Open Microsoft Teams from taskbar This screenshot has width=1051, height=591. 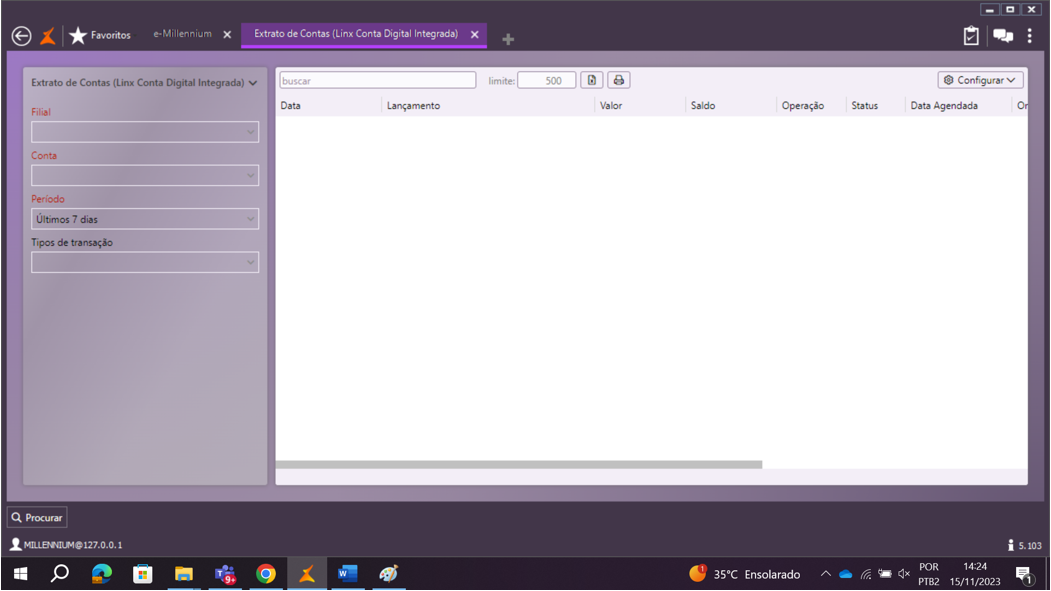tap(225, 574)
